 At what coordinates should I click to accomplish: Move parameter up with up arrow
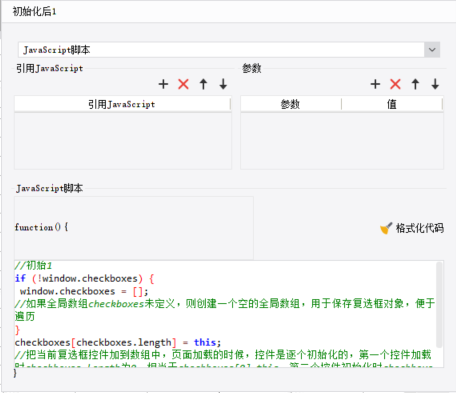pyautogui.click(x=415, y=84)
